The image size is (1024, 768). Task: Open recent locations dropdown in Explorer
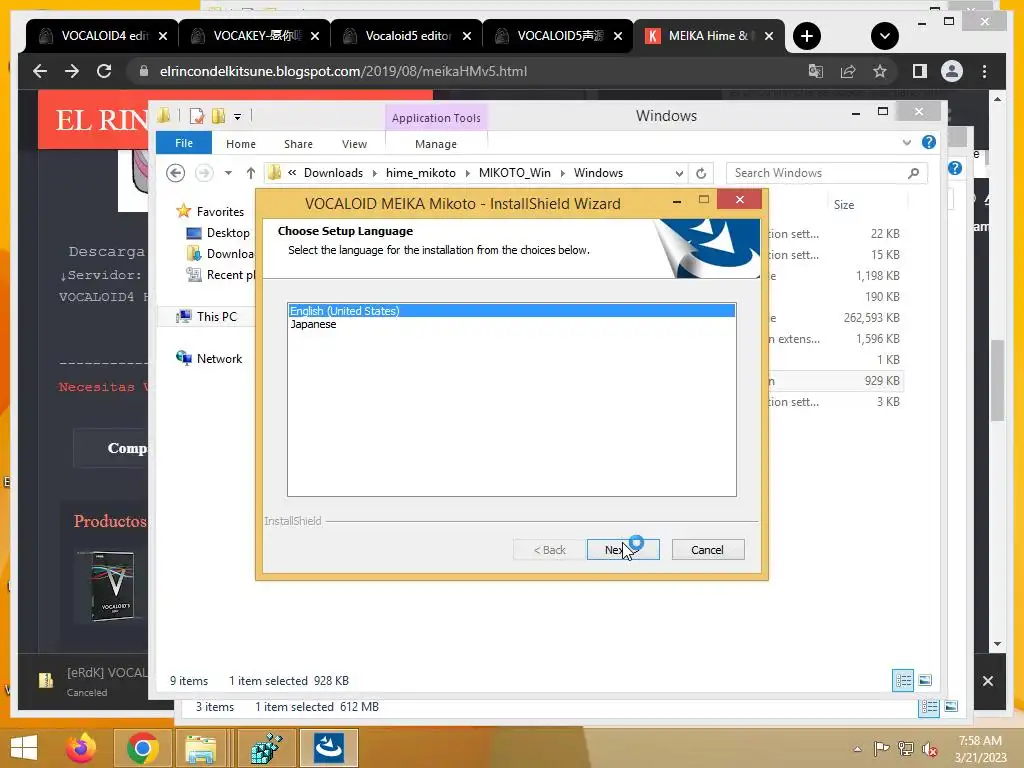point(228,173)
